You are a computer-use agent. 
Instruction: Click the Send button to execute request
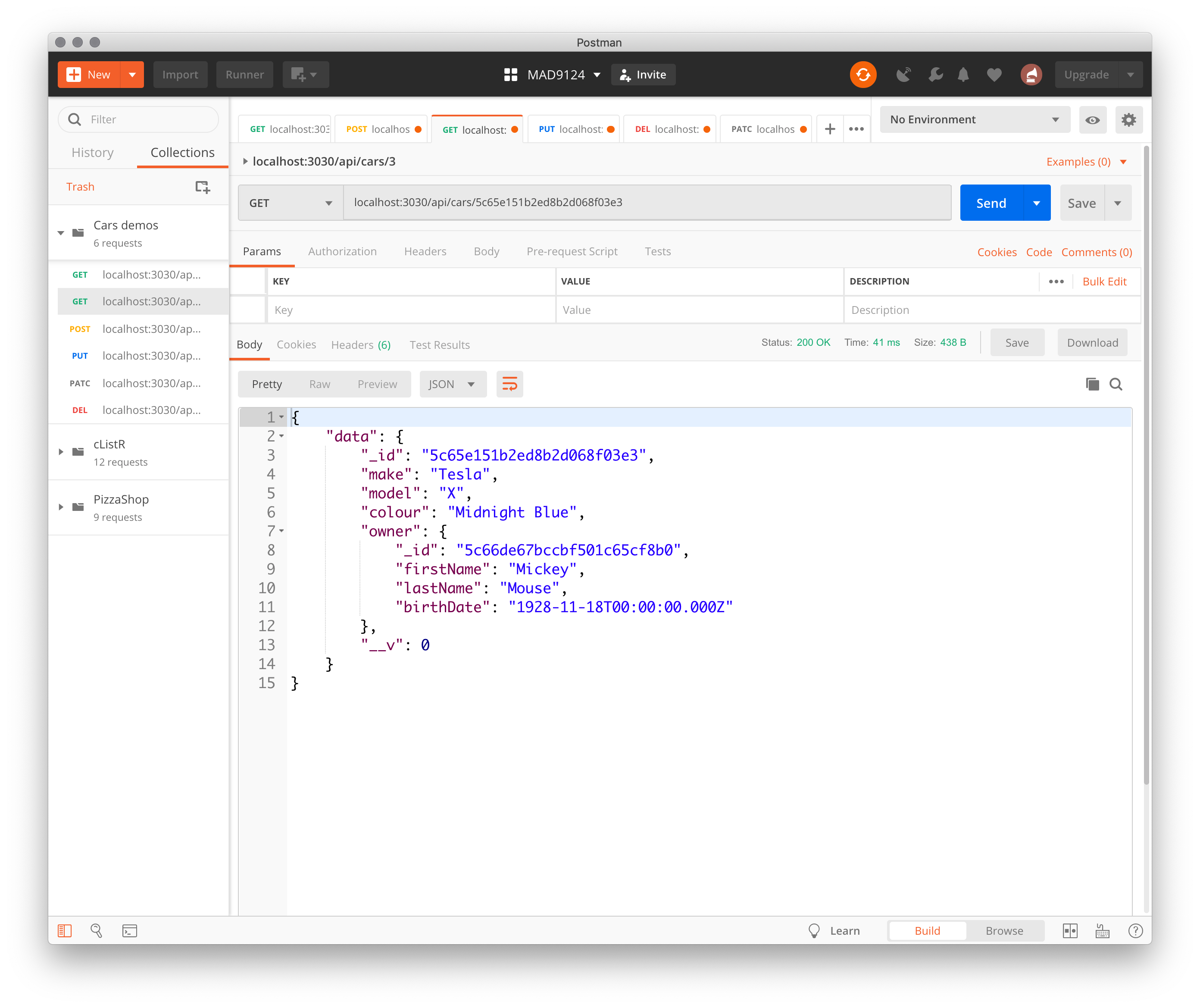[x=991, y=203]
